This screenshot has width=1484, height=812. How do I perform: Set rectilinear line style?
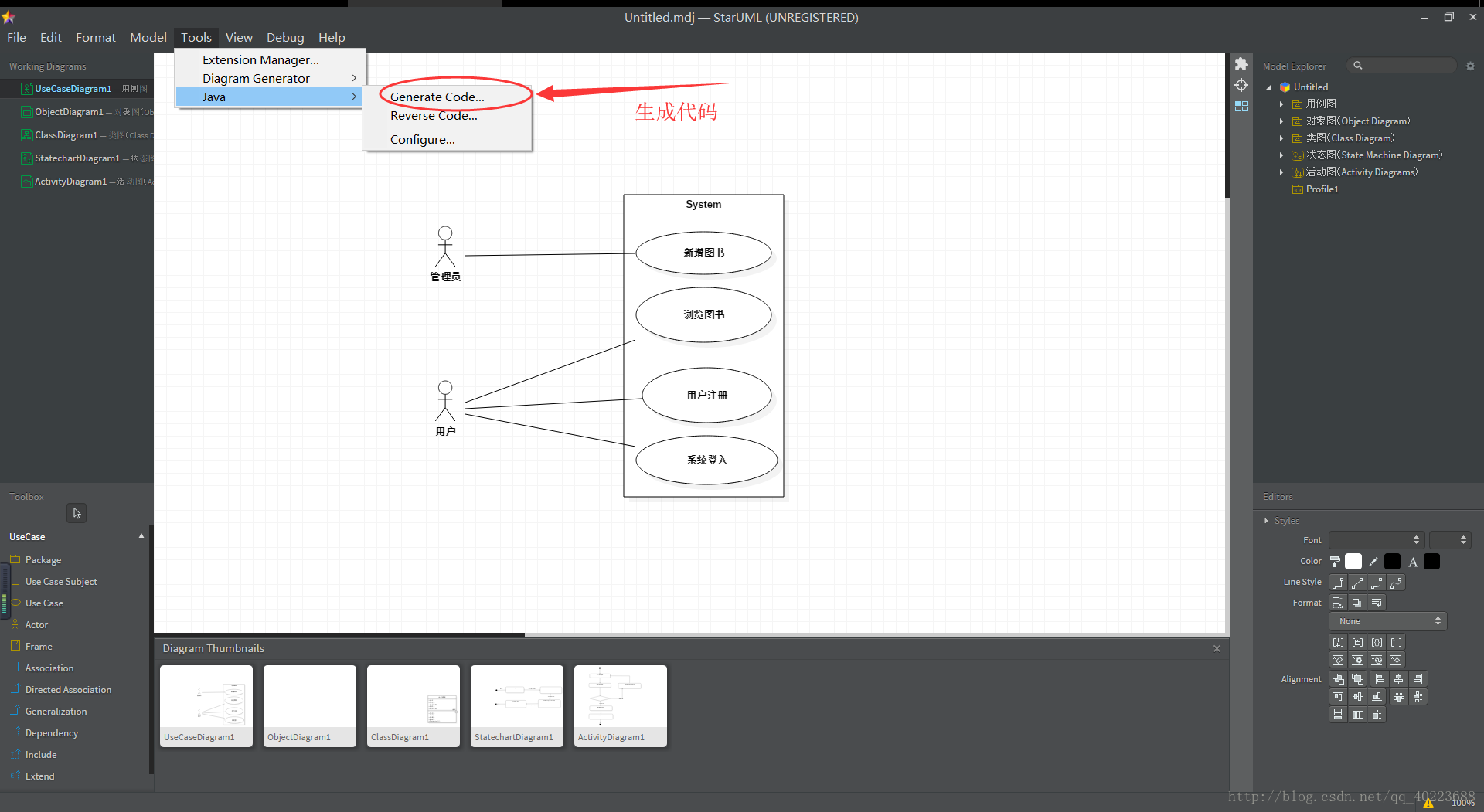pos(1338,583)
